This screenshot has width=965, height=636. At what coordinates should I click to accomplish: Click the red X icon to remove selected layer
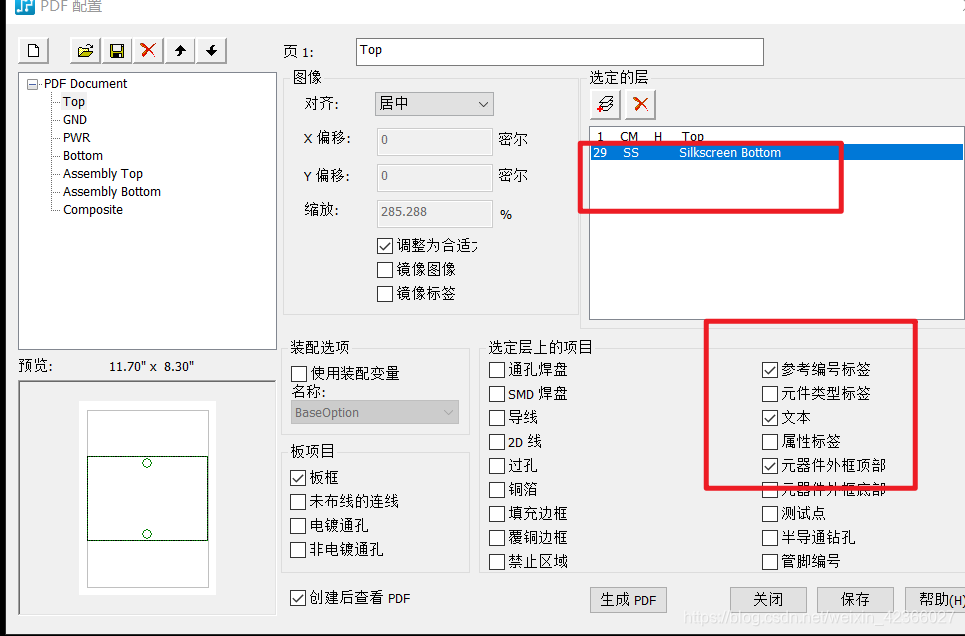pyautogui.click(x=640, y=103)
